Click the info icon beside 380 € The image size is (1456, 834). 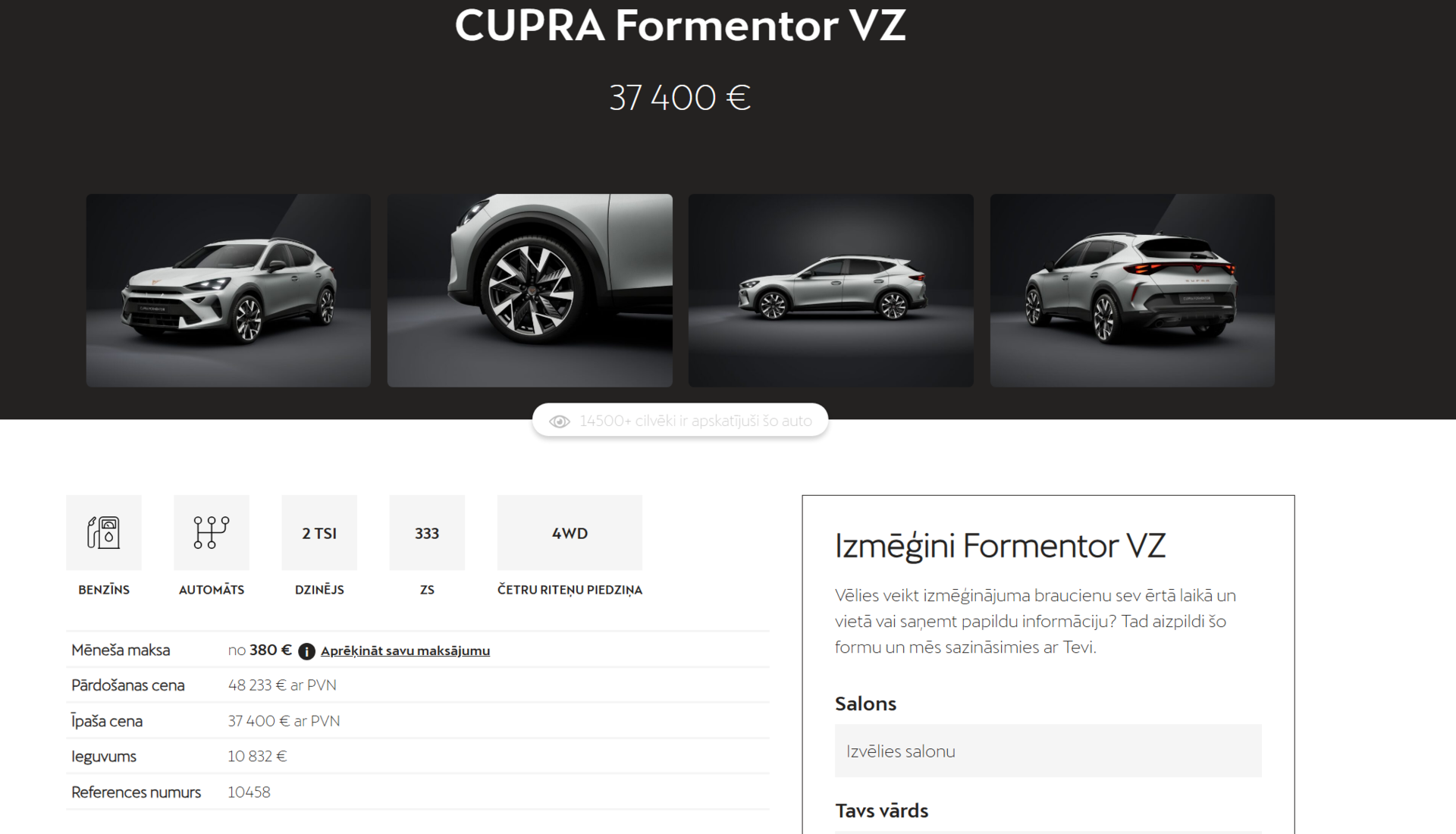point(306,651)
